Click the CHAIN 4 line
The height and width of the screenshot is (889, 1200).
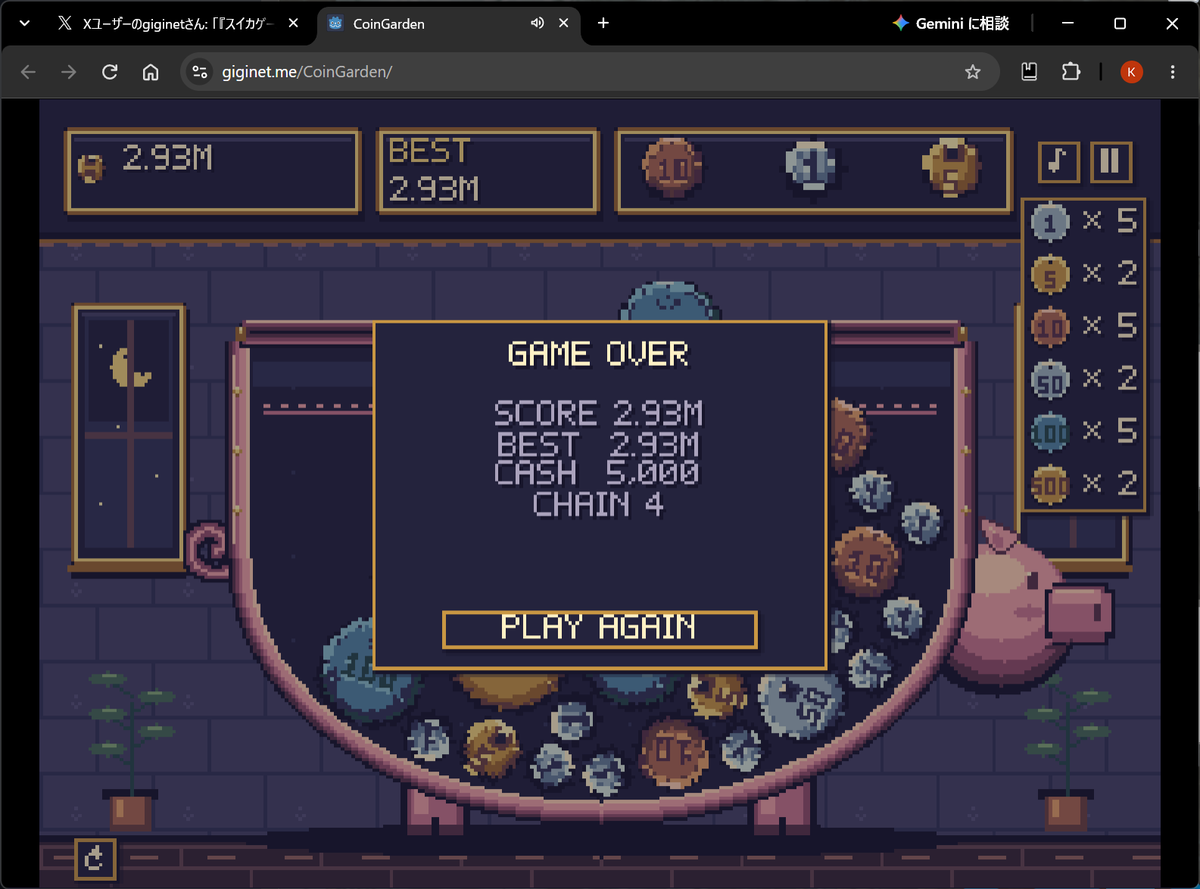click(598, 503)
